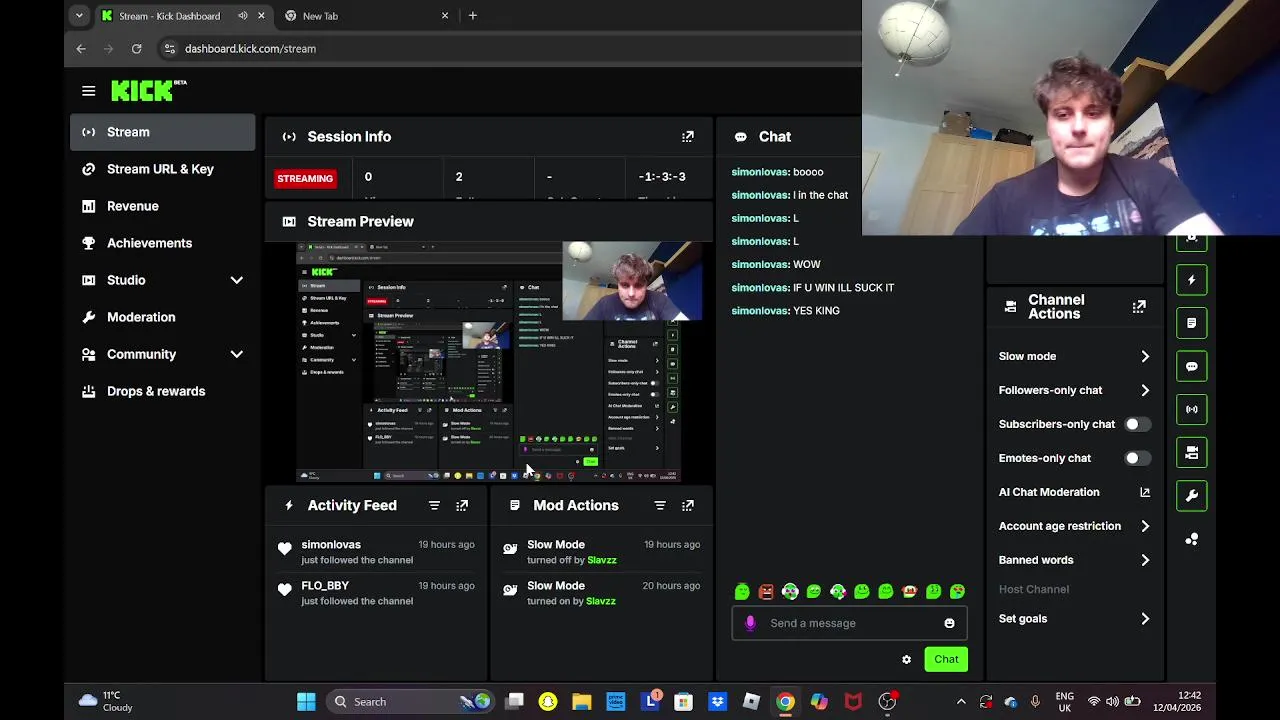Click the document icon in right sidebar
Image resolution: width=1280 pixels, height=720 pixels.
(x=1192, y=324)
